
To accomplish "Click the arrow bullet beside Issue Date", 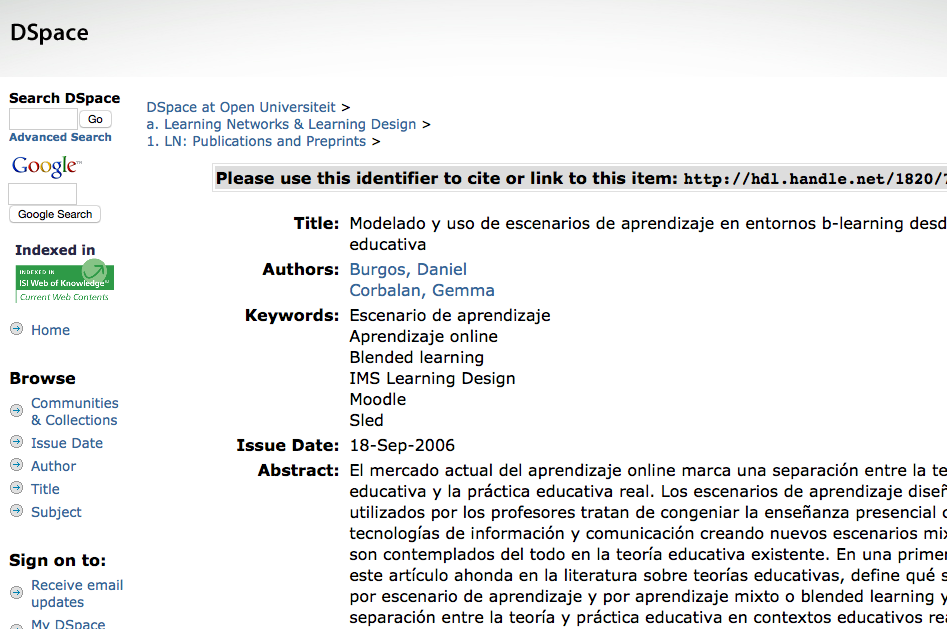I will point(16,442).
